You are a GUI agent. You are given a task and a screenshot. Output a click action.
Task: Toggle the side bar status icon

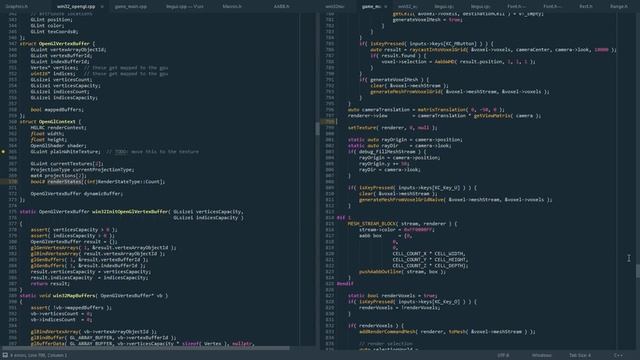point(5,355)
